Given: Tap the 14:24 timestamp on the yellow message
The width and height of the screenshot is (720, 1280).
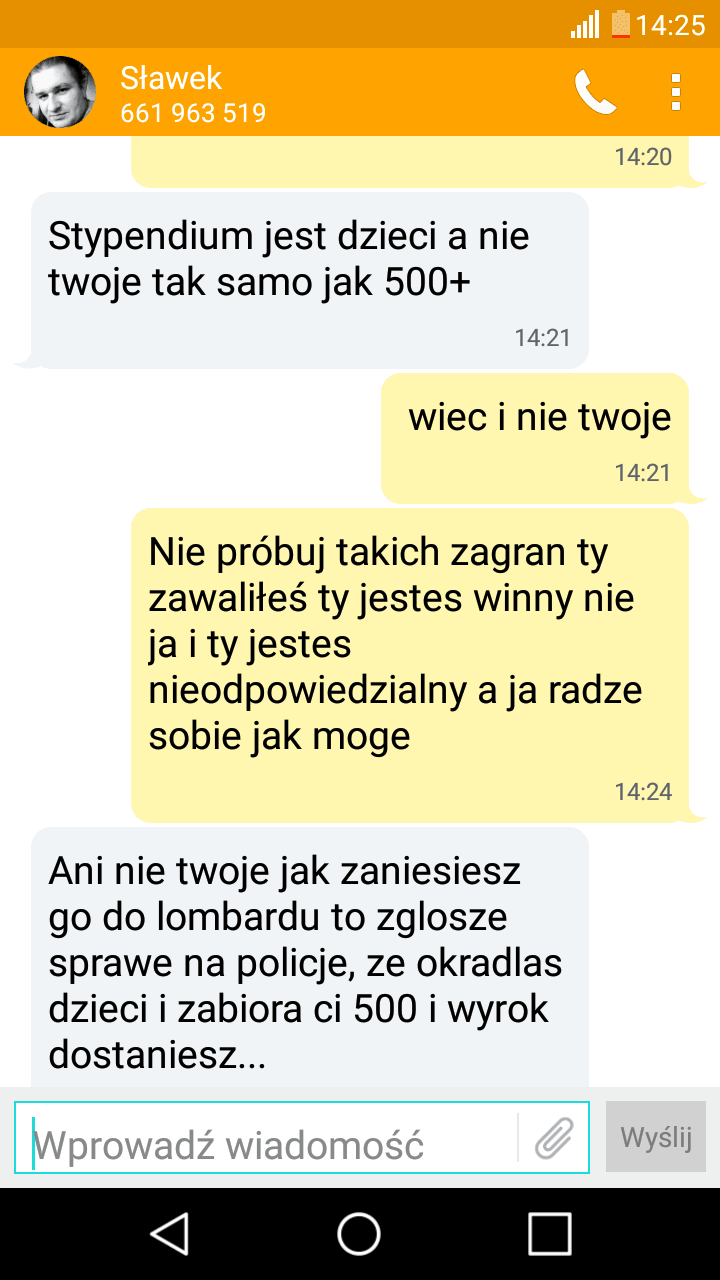Looking at the screenshot, I should [643, 792].
